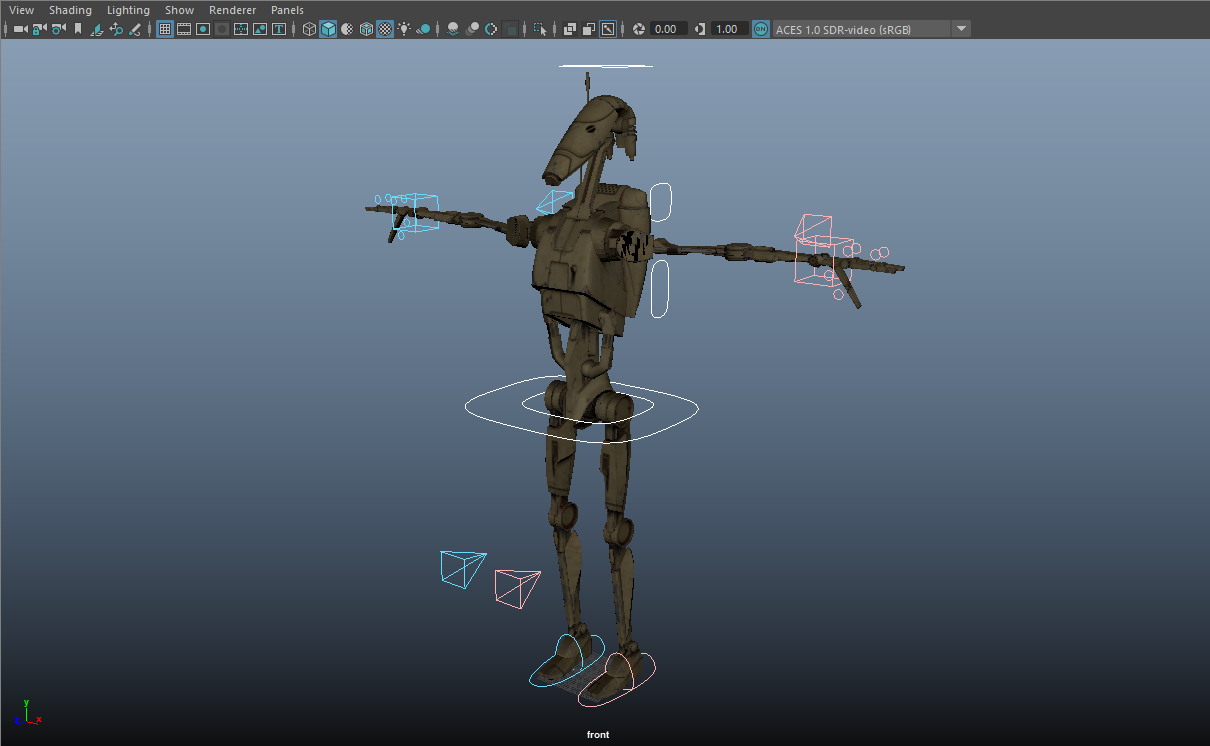Toggle the Safe Action overlay
Viewport: 1210px width, 746px height.
pyautogui.click(x=260, y=29)
